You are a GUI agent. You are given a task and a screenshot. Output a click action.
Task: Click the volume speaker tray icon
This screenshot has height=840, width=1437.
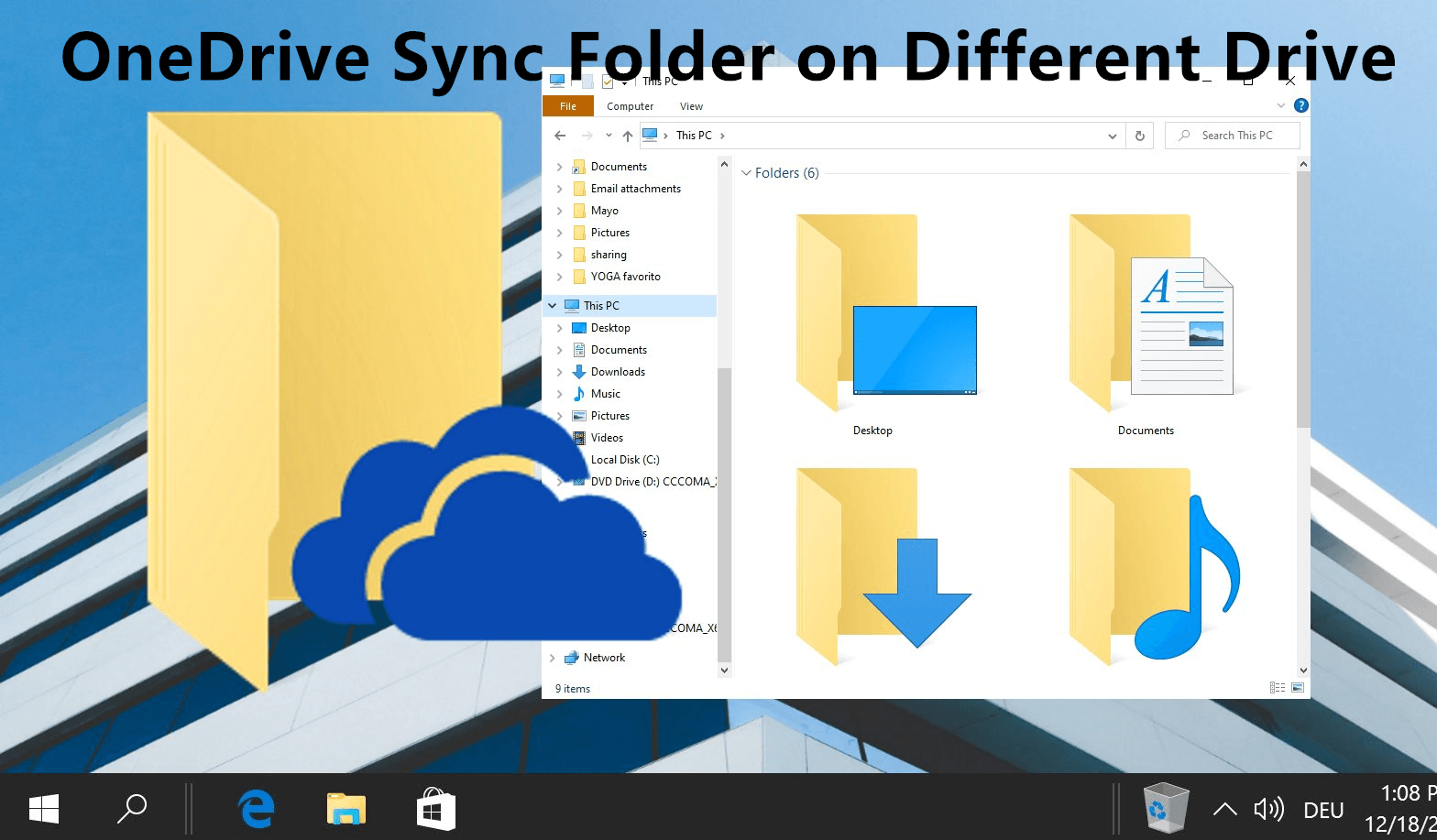coord(1268,809)
